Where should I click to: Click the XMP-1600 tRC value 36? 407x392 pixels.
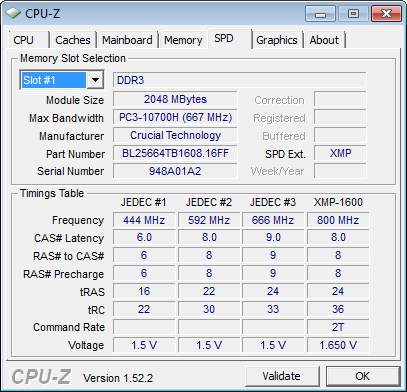coord(338,310)
